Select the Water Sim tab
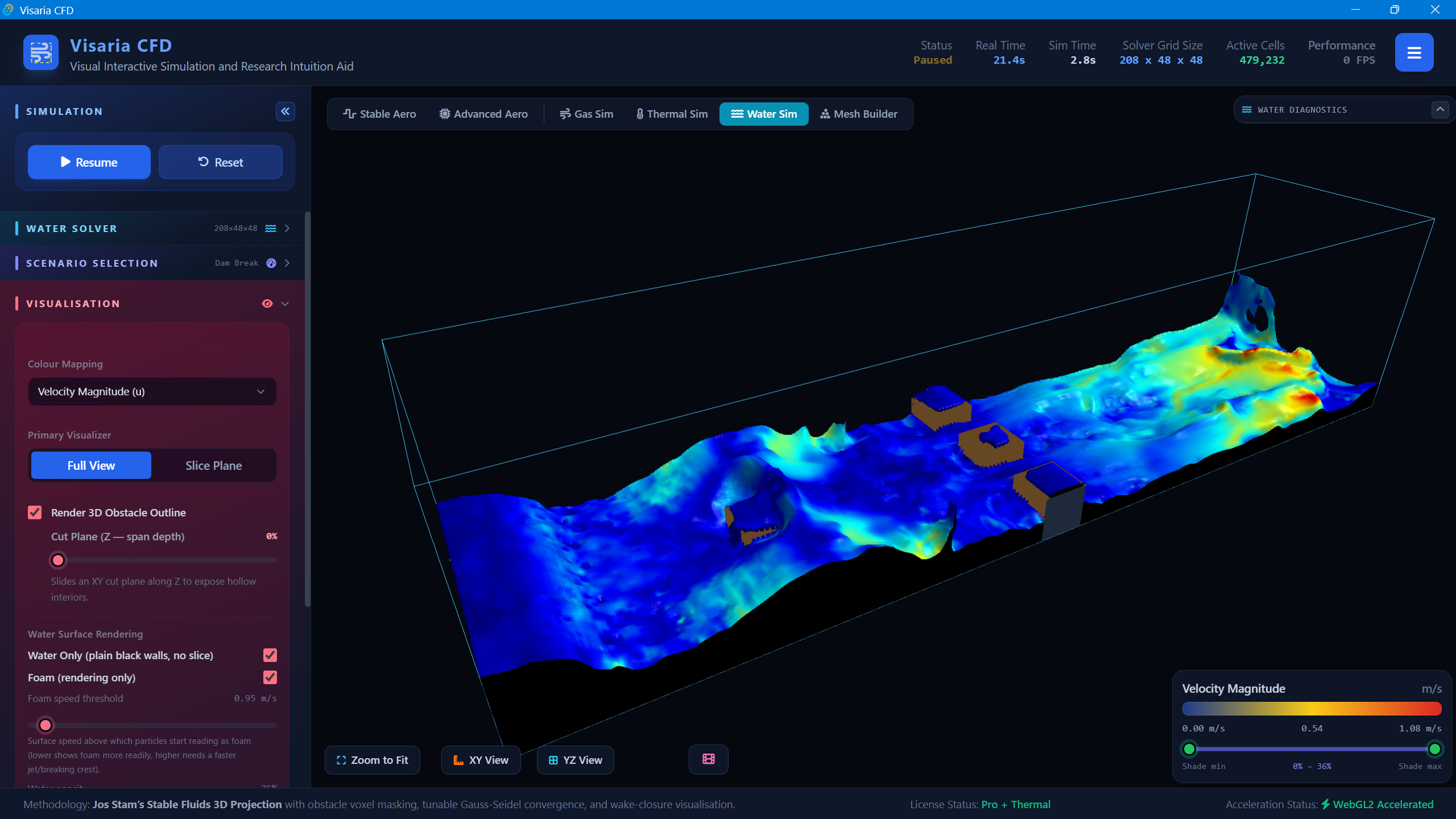Image resolution: width=1456 pixels, height=819 pixels. pos(764,114)
